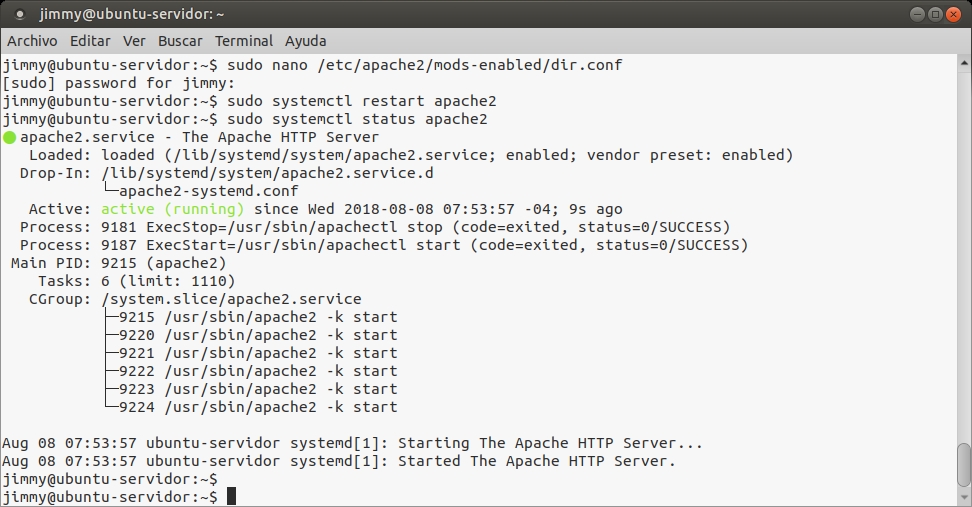This screenshot has width=972, height=507.
Task: Click the green apache2 service status dot
Action: point(10,137)
